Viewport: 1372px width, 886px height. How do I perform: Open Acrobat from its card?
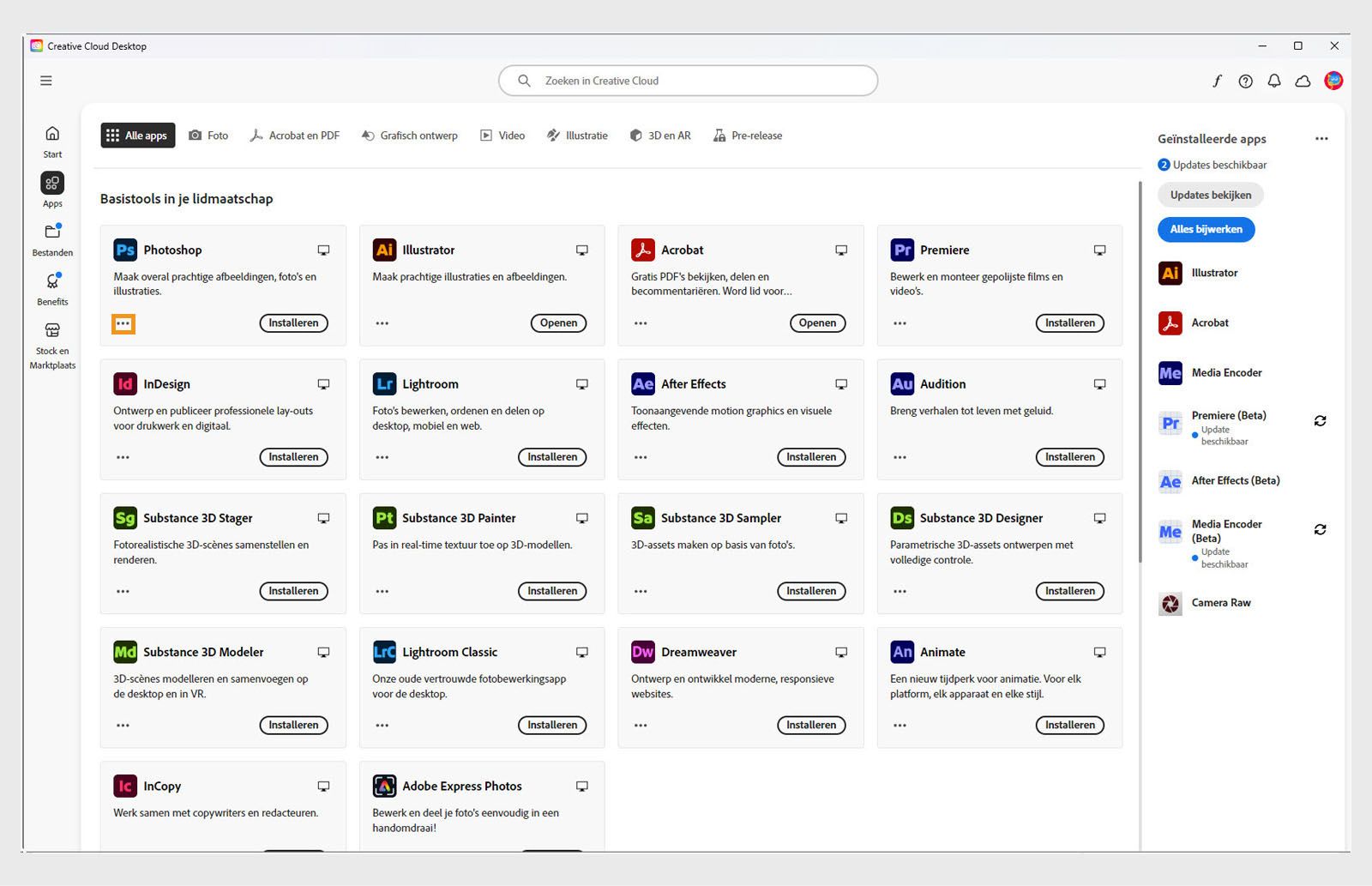[817, 323]
